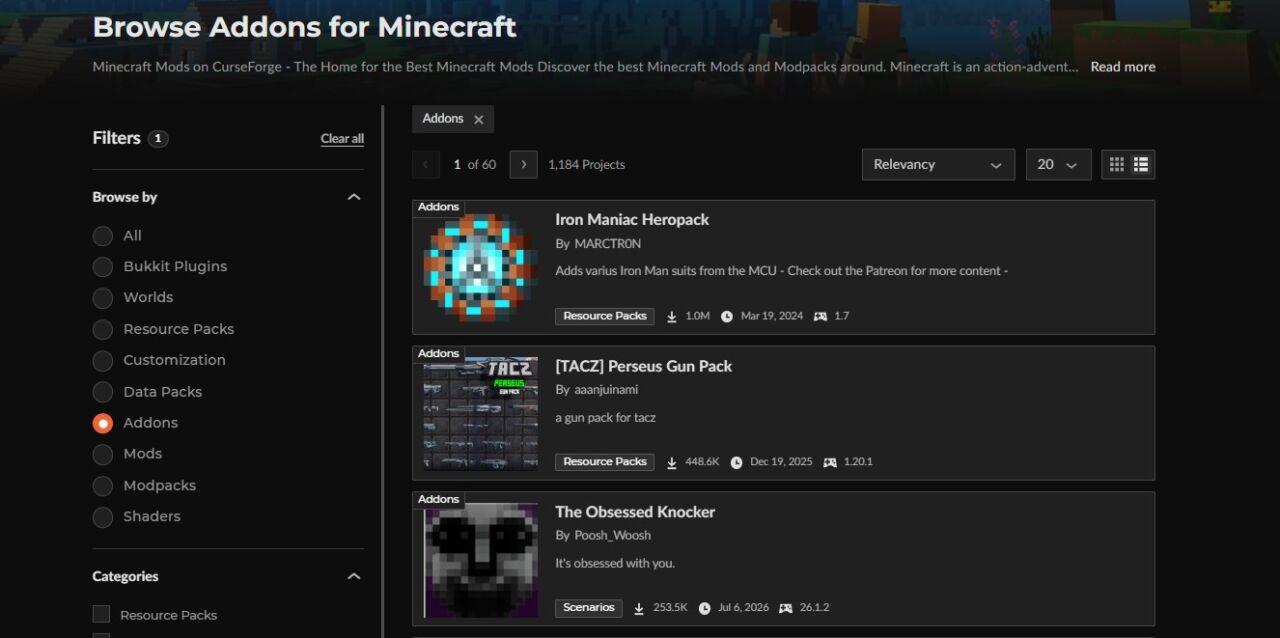Select the Modpacks radio option
The image size is (1280, 638).
(102, 486)
